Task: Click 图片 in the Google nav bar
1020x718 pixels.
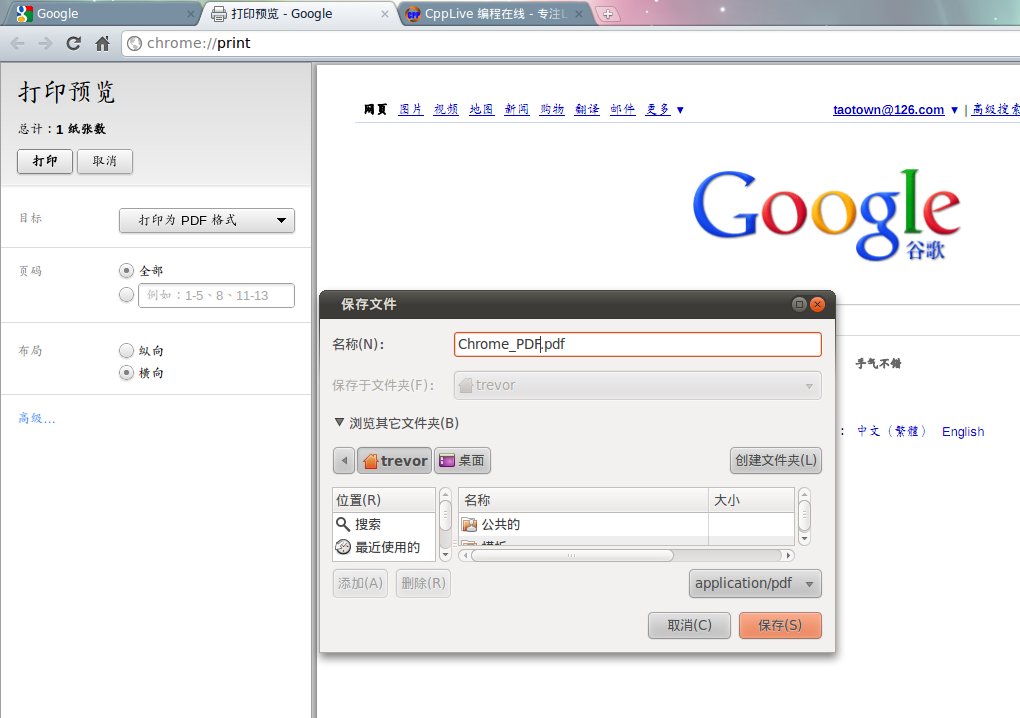Action: click(410, 109)
